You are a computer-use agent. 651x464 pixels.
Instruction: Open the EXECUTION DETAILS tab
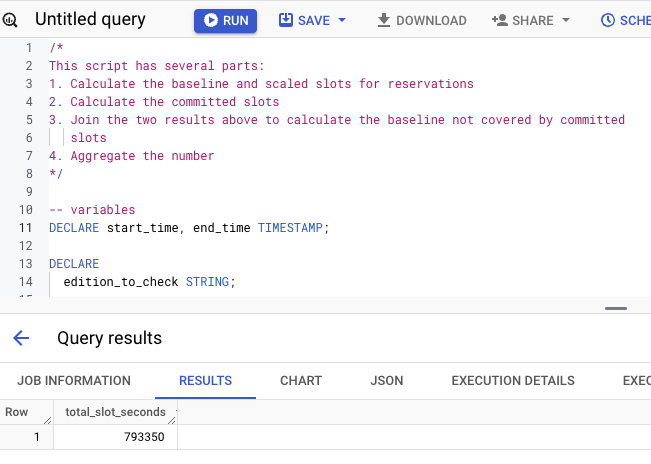coord(513,381)
